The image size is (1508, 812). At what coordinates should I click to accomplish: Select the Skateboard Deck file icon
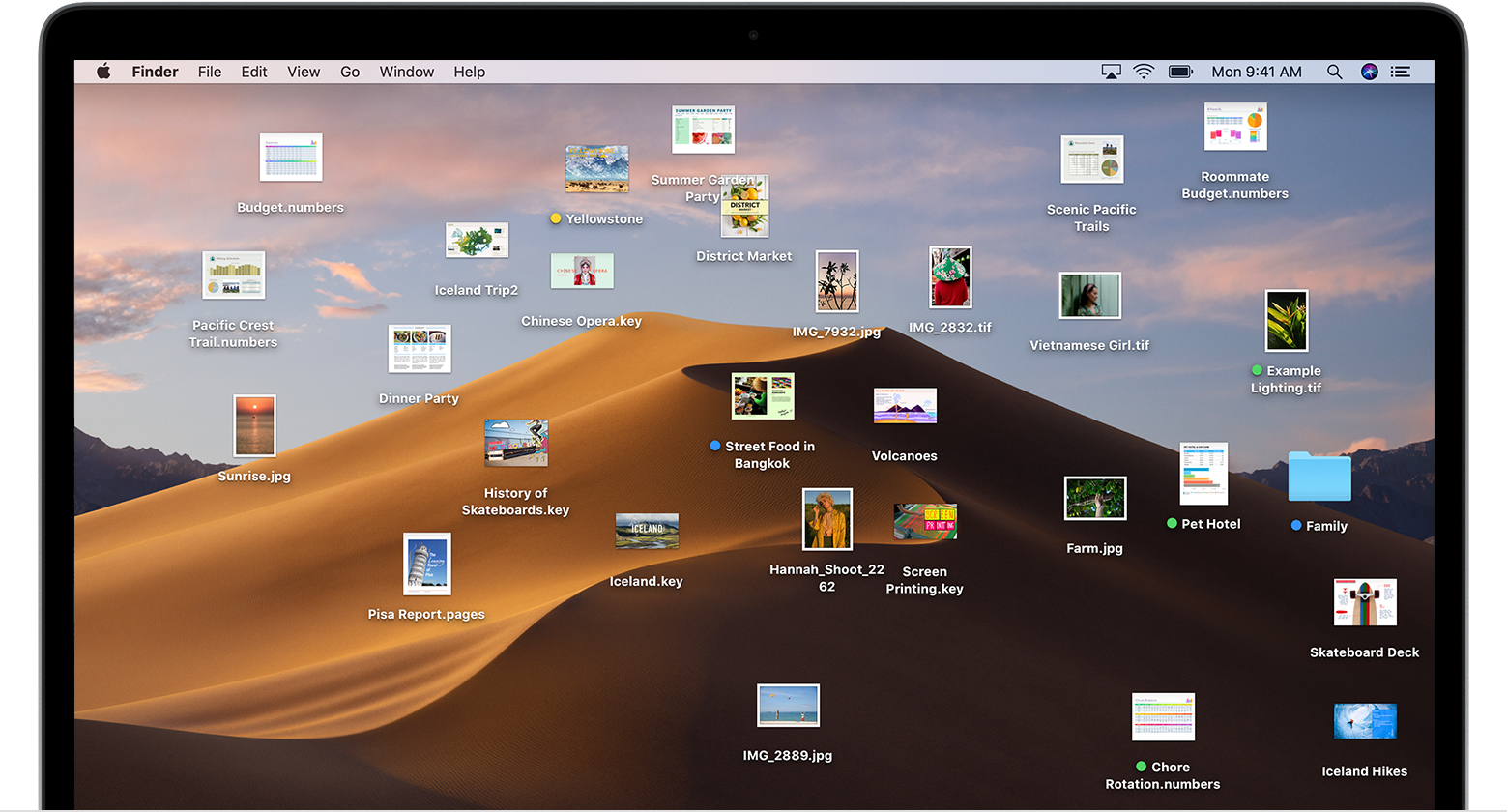[x=1364, y=601]
